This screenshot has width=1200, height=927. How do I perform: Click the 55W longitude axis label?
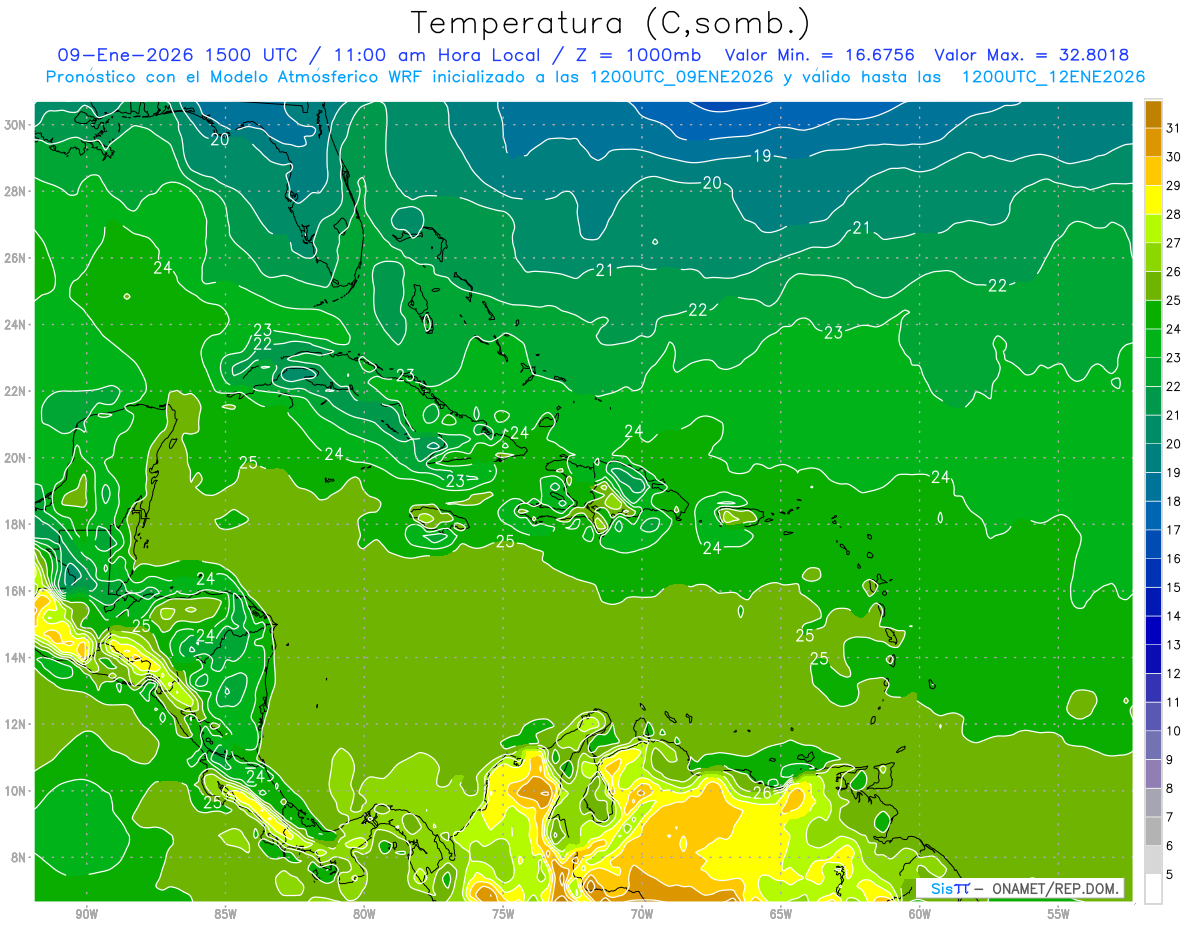1059,914
